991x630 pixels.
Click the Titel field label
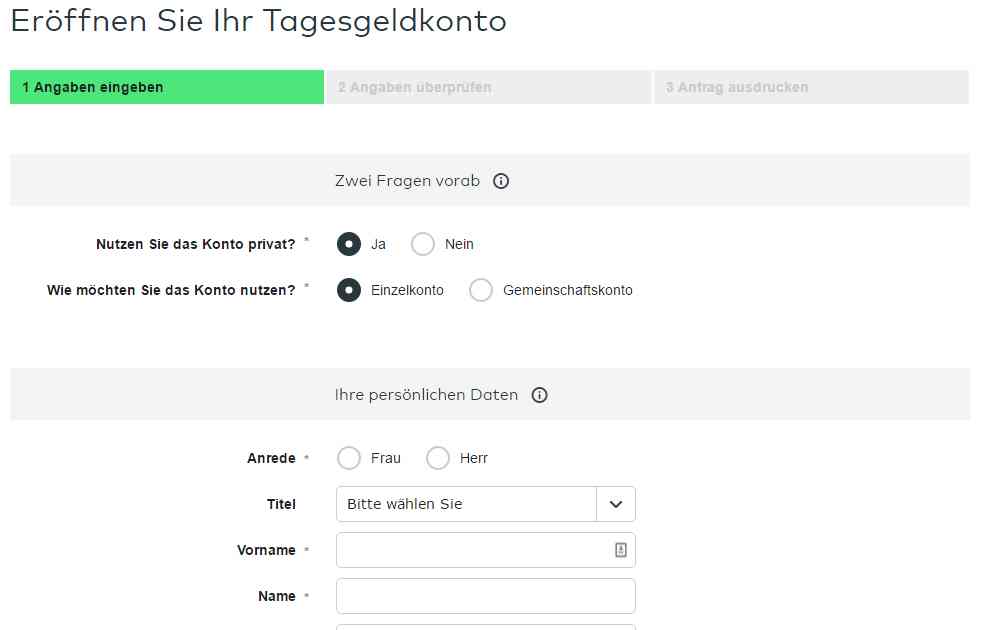coord(281,504)
